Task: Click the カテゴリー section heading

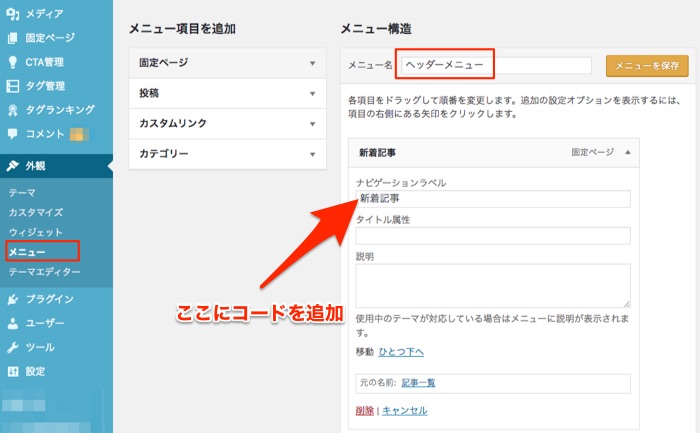Action: tap(163, 154)
